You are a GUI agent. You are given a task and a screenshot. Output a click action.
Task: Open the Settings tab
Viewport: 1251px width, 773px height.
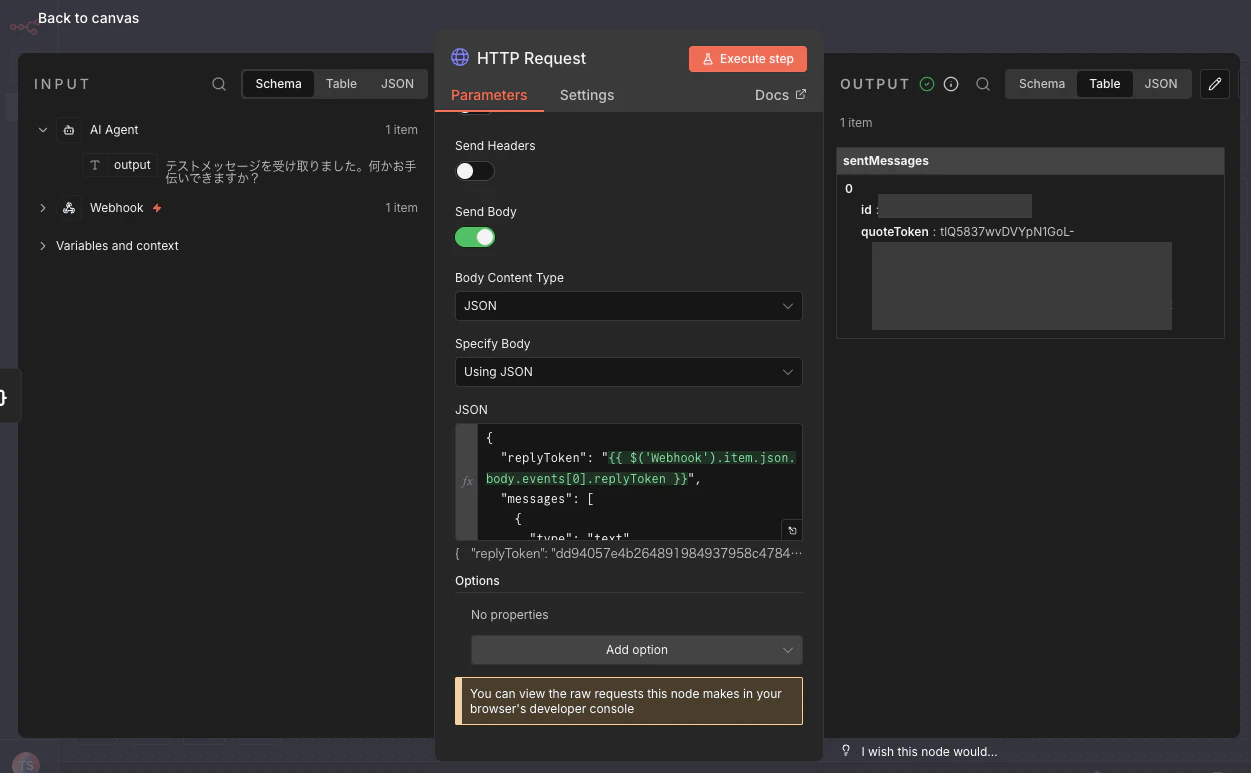point(587,95)
